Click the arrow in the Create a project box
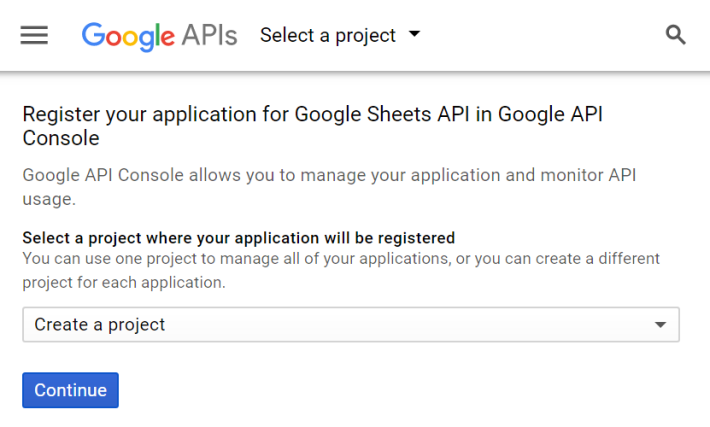 (x=660, y=325)
